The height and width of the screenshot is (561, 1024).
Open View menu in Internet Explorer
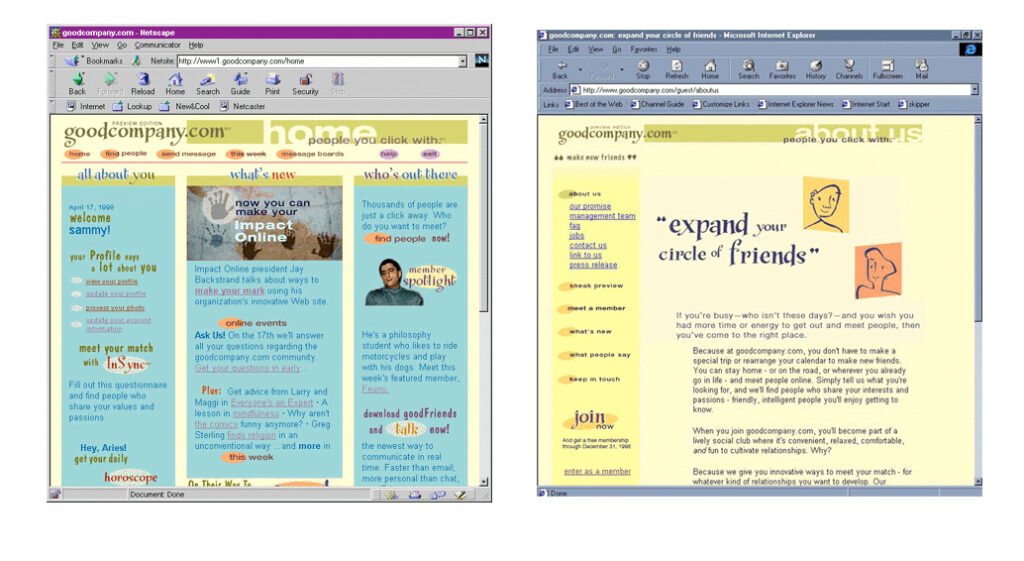click(x=596, y=49)
